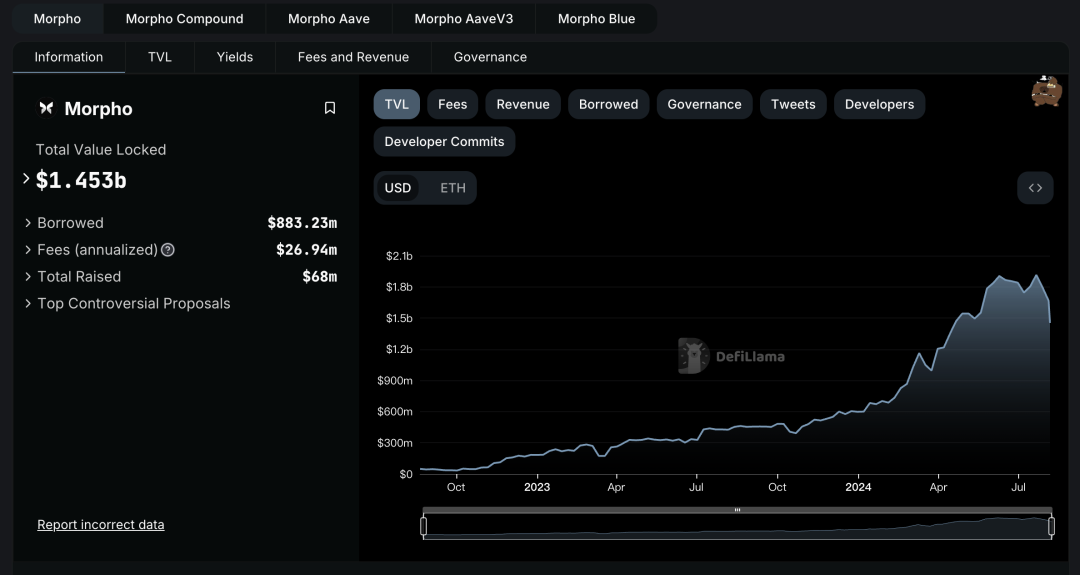Open the Fees and Revenue tab
The height and width of the screenshot is (575, 1080).
353,57
